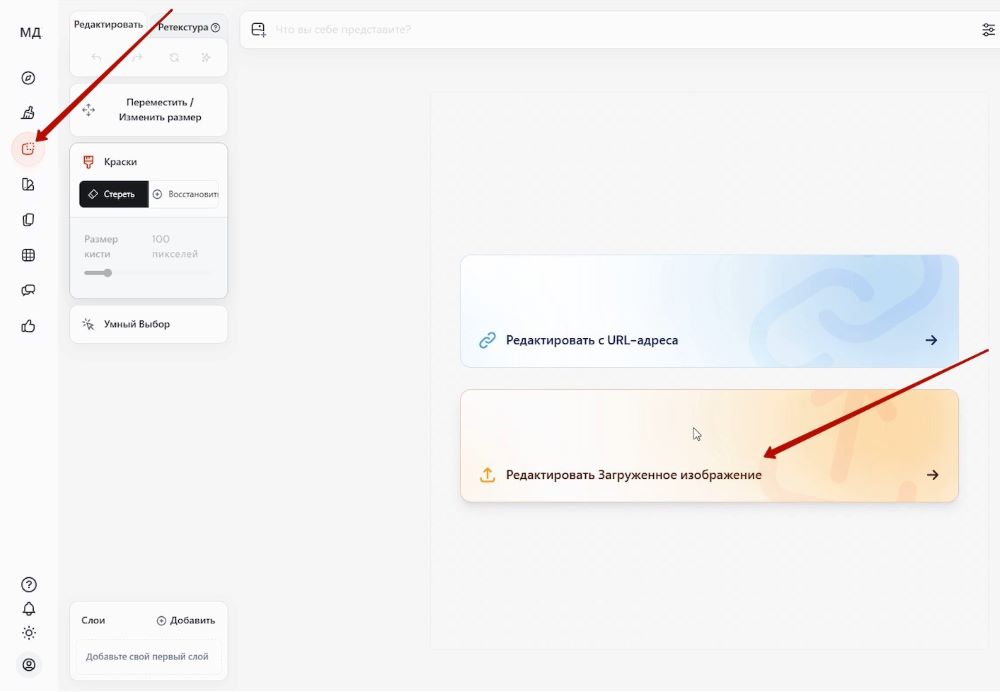Open the compass Explore icon in sidebar

tap(29, 78)
